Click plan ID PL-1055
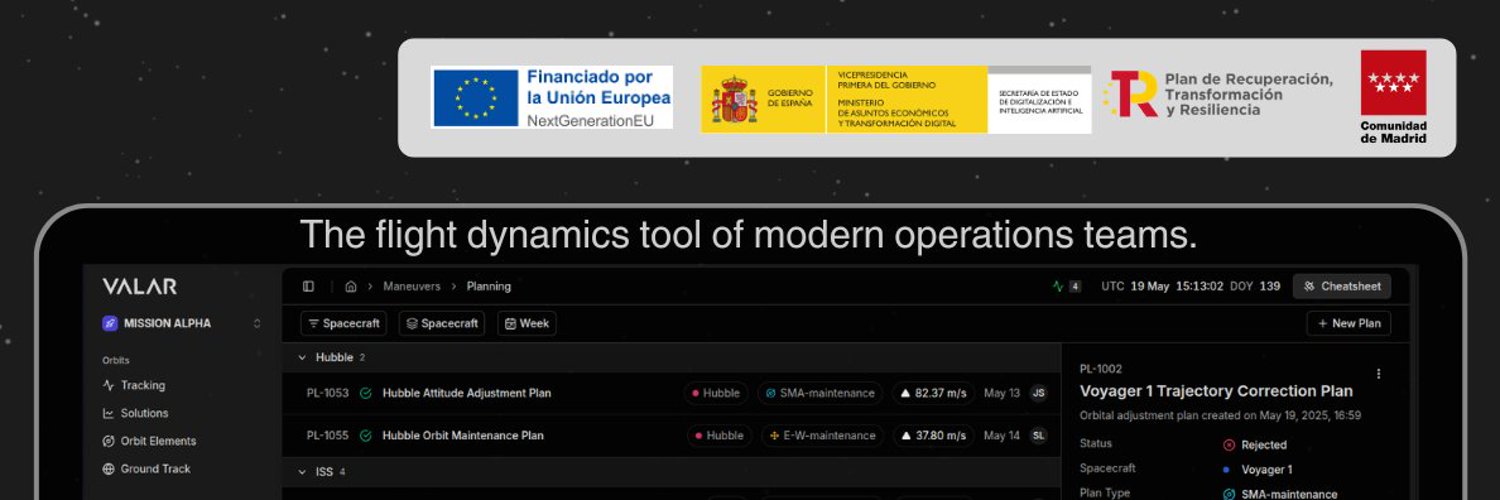 coord(328,436)
